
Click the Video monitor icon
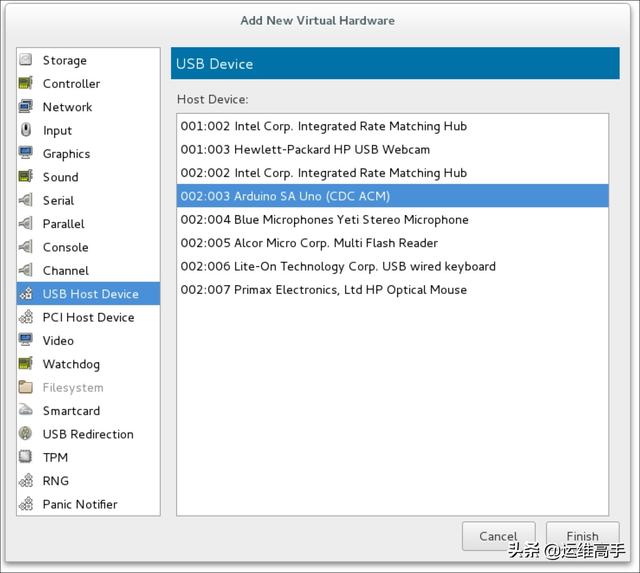[26, 340]
